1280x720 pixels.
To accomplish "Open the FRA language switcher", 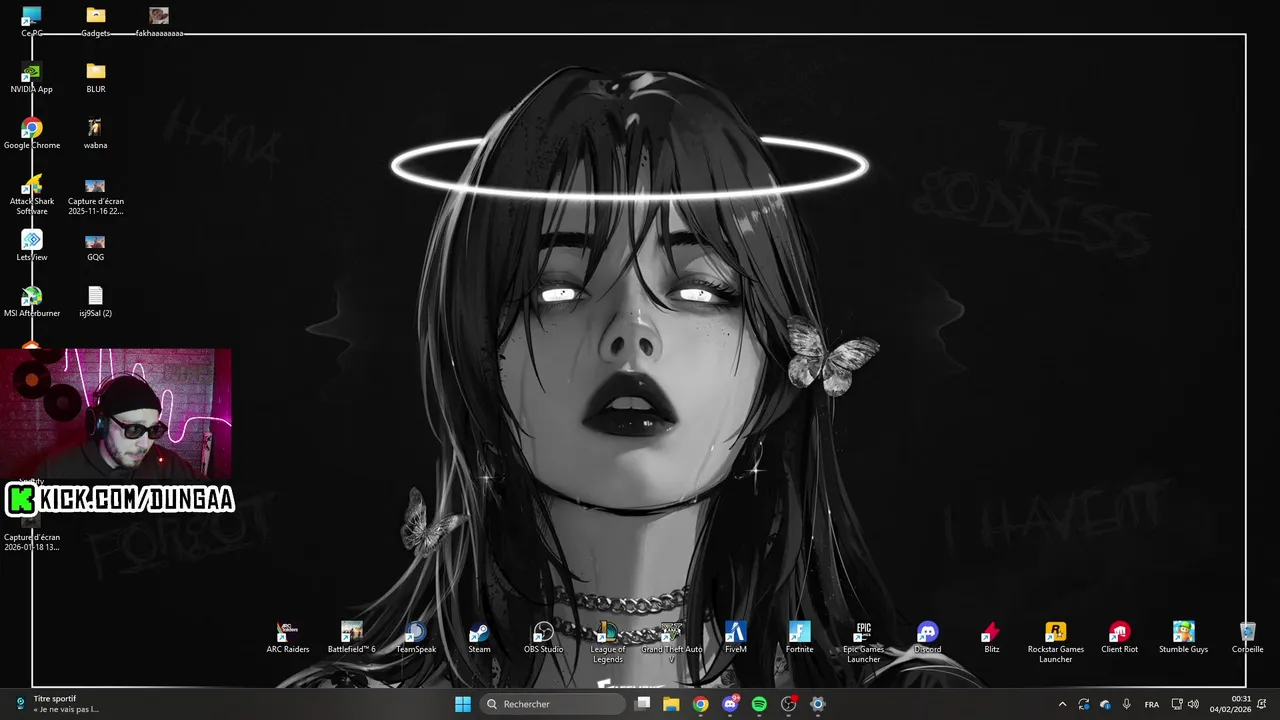I will point(1152,704).
